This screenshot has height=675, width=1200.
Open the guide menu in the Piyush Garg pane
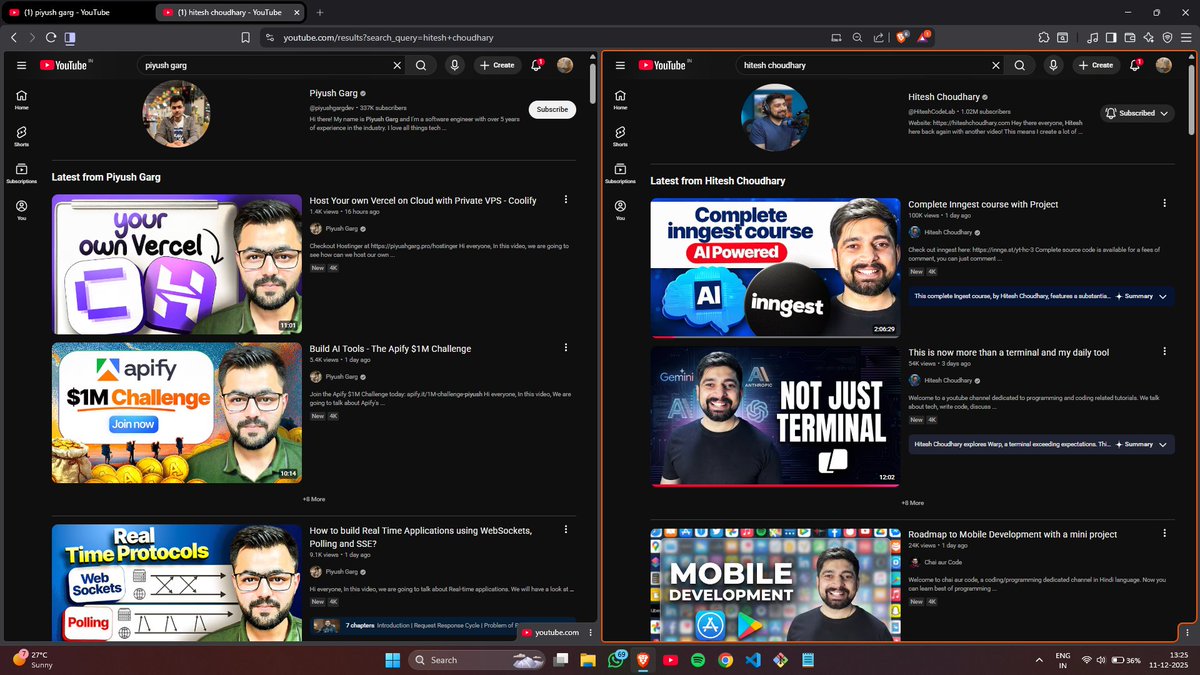tap(21, 65)
